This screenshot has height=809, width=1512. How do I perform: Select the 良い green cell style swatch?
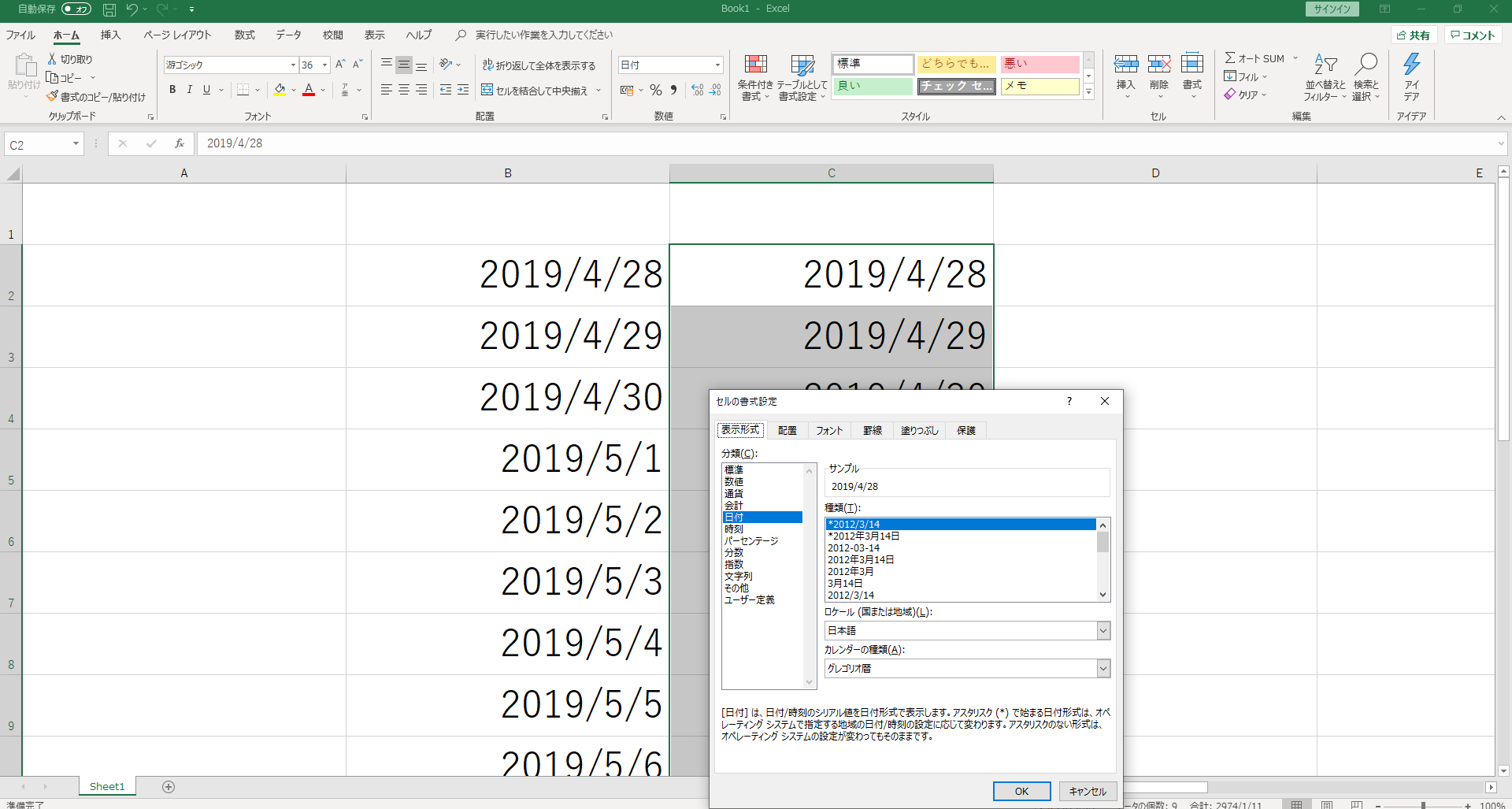872,86
